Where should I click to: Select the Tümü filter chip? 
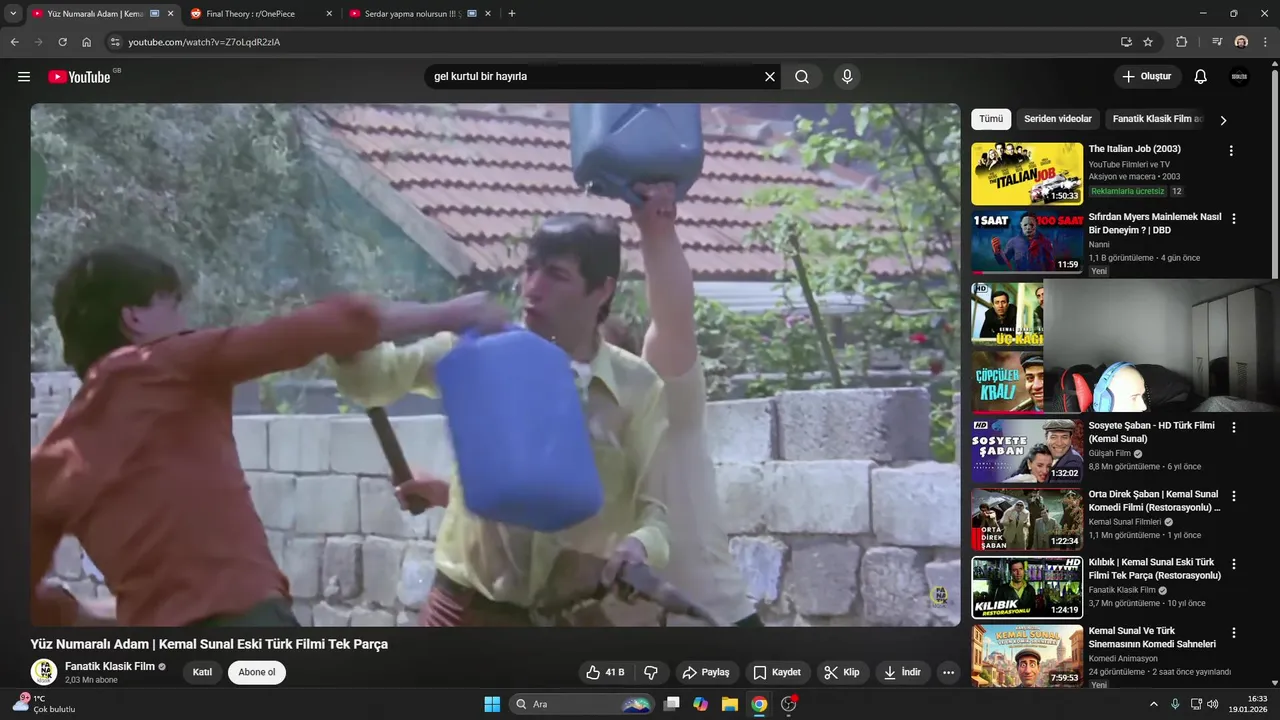(x=991, y=119)
